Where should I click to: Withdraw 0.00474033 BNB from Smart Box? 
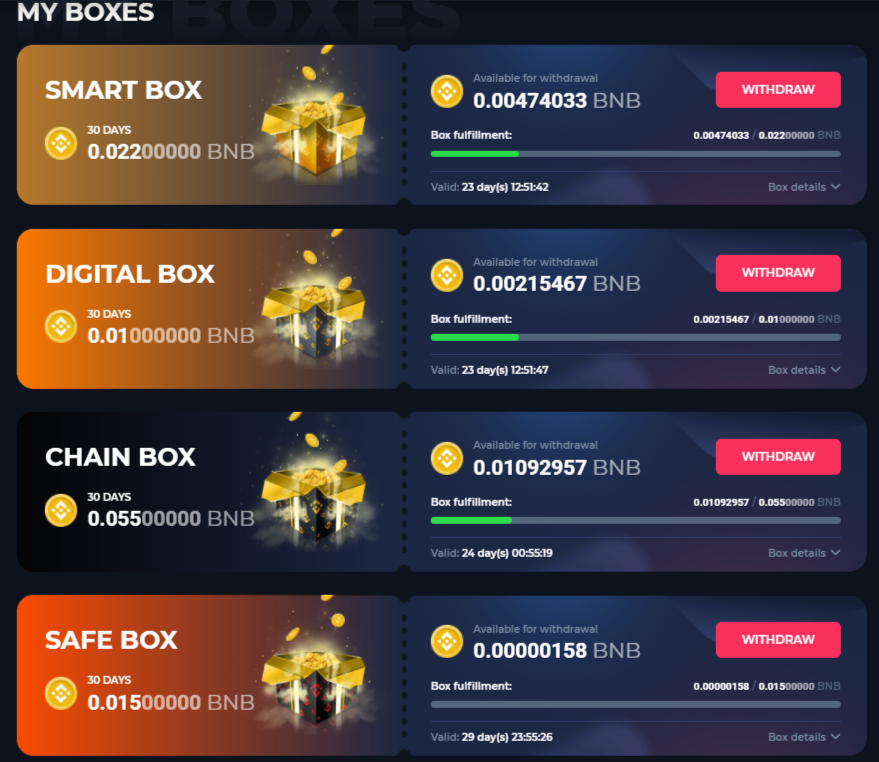pos(778,90)
